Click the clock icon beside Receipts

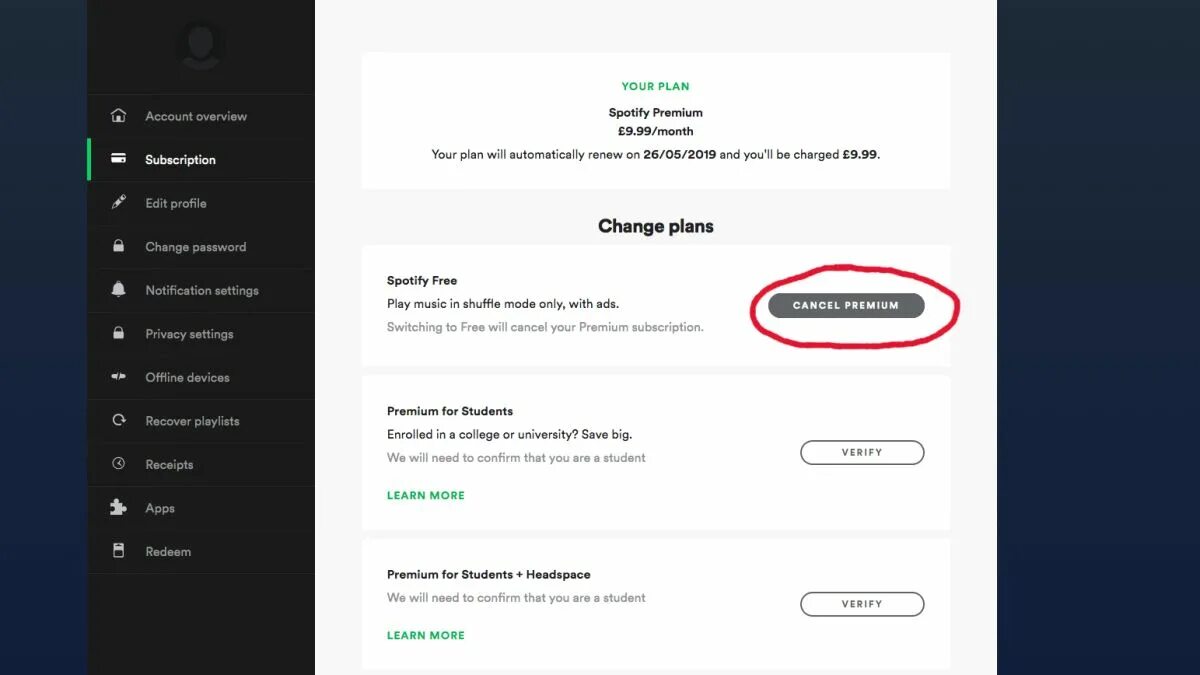point(118,464)
